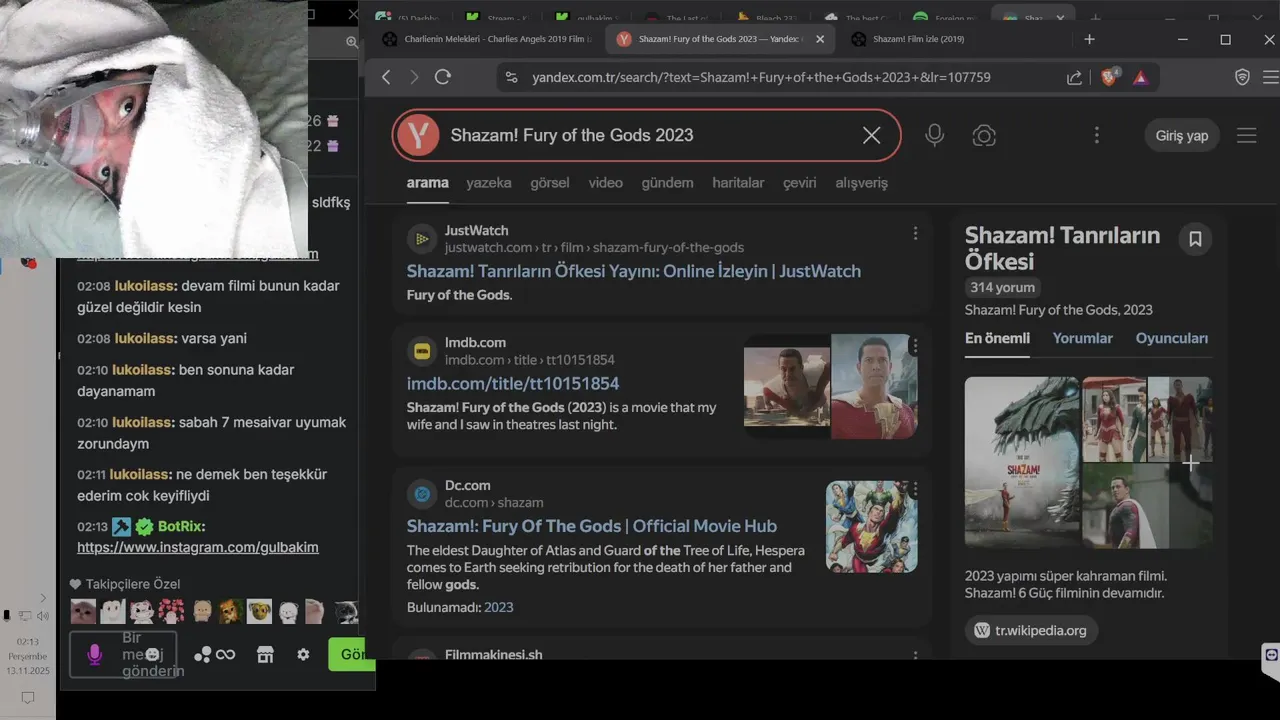Viewport: 1280px width, 720px height.
Task: Select the haritalar search tab
Action: [x=738, y=183]
